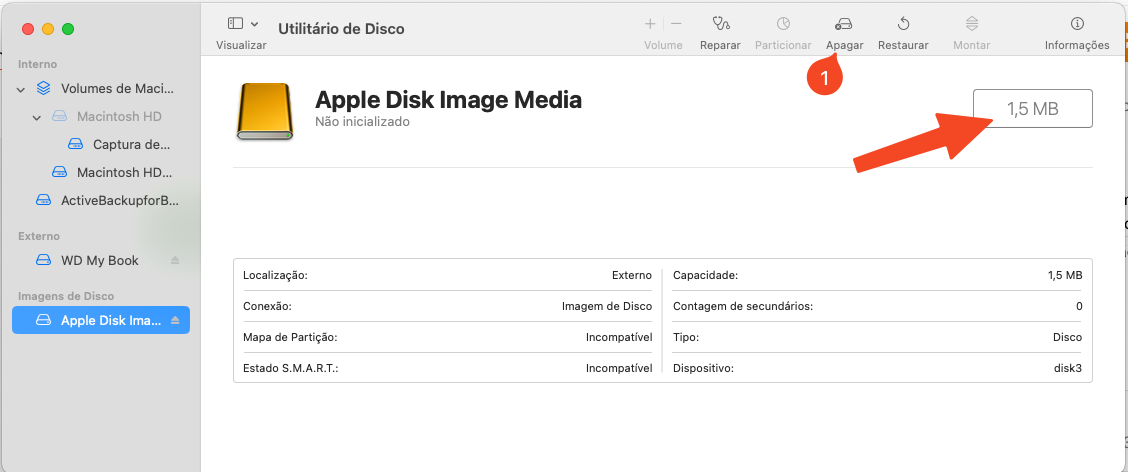Click the orange disk image thumbnail
Image resolution: width=1128 pixels, height=472 pixels.
pos(263,111)
